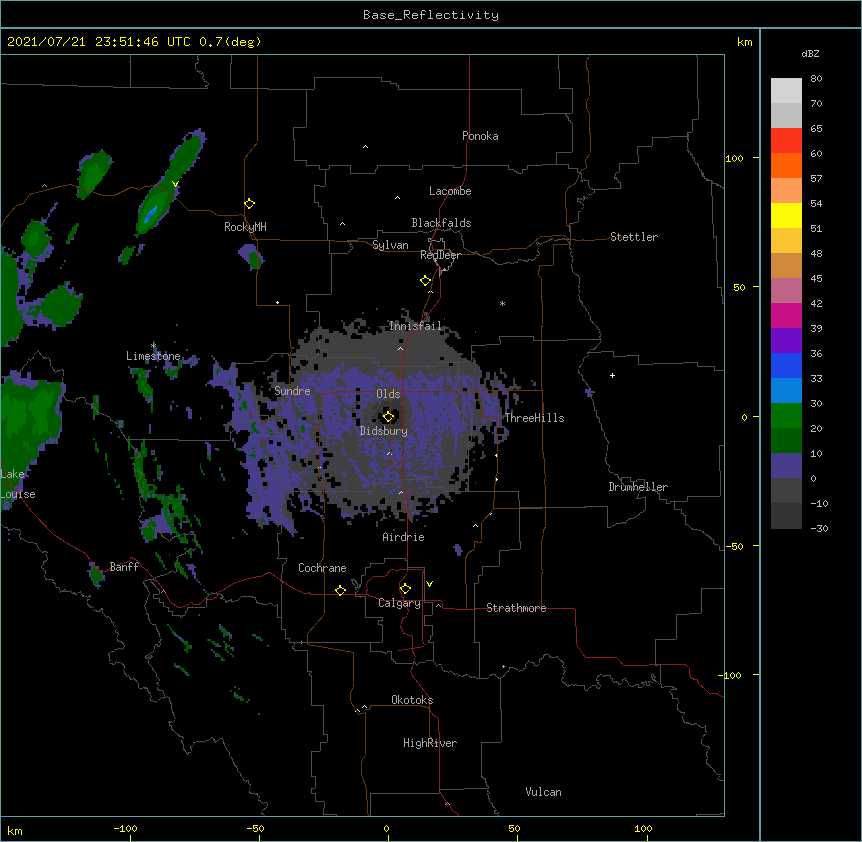The height and width of the screenshot is (842, 862).
Task: Click the -50 tick label on the bottom axis
Action: click(255, 828)
